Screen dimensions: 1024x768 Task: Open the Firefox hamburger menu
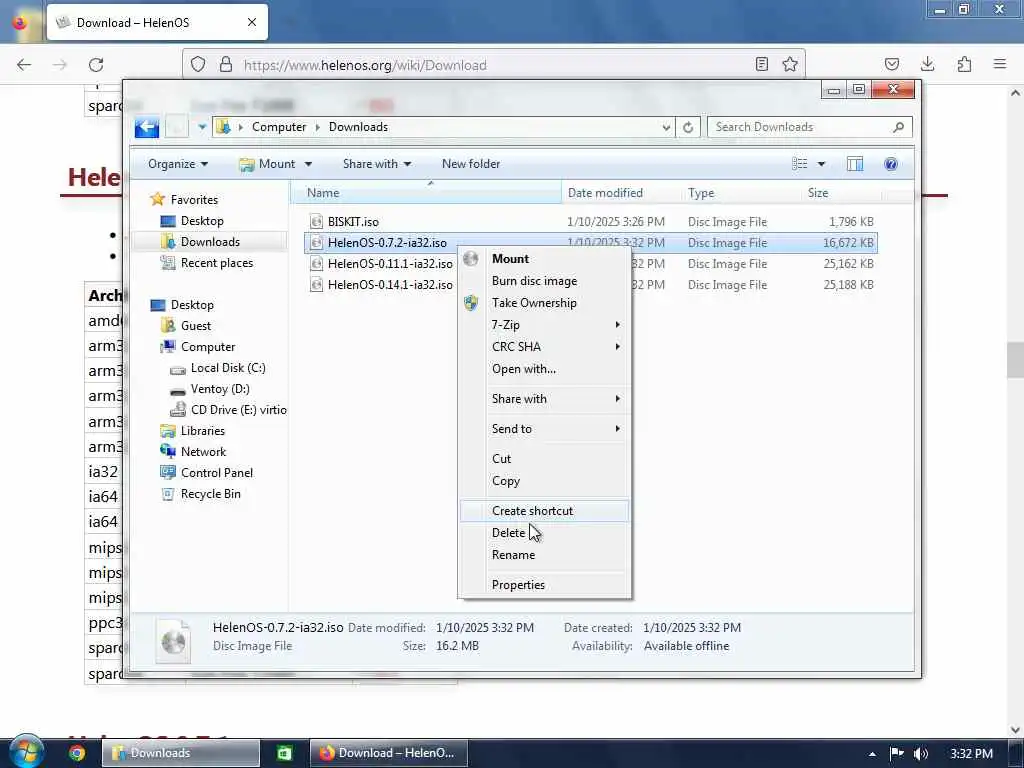click(1000, 64)
